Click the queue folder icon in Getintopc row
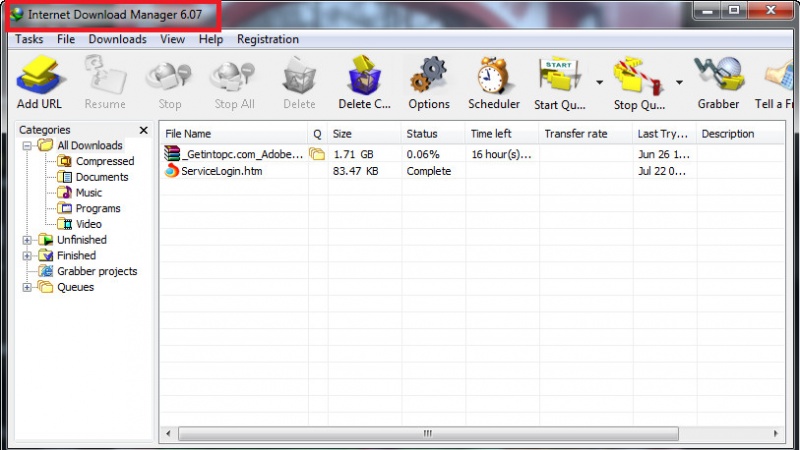 point(317,153)
